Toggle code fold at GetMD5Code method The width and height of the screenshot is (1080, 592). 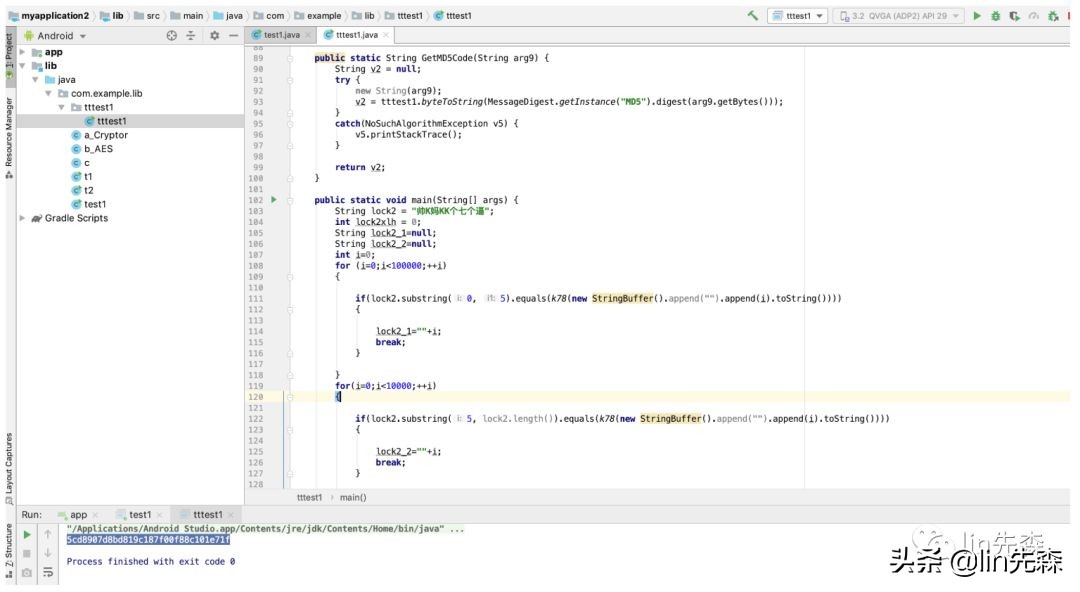pos(290,58)
